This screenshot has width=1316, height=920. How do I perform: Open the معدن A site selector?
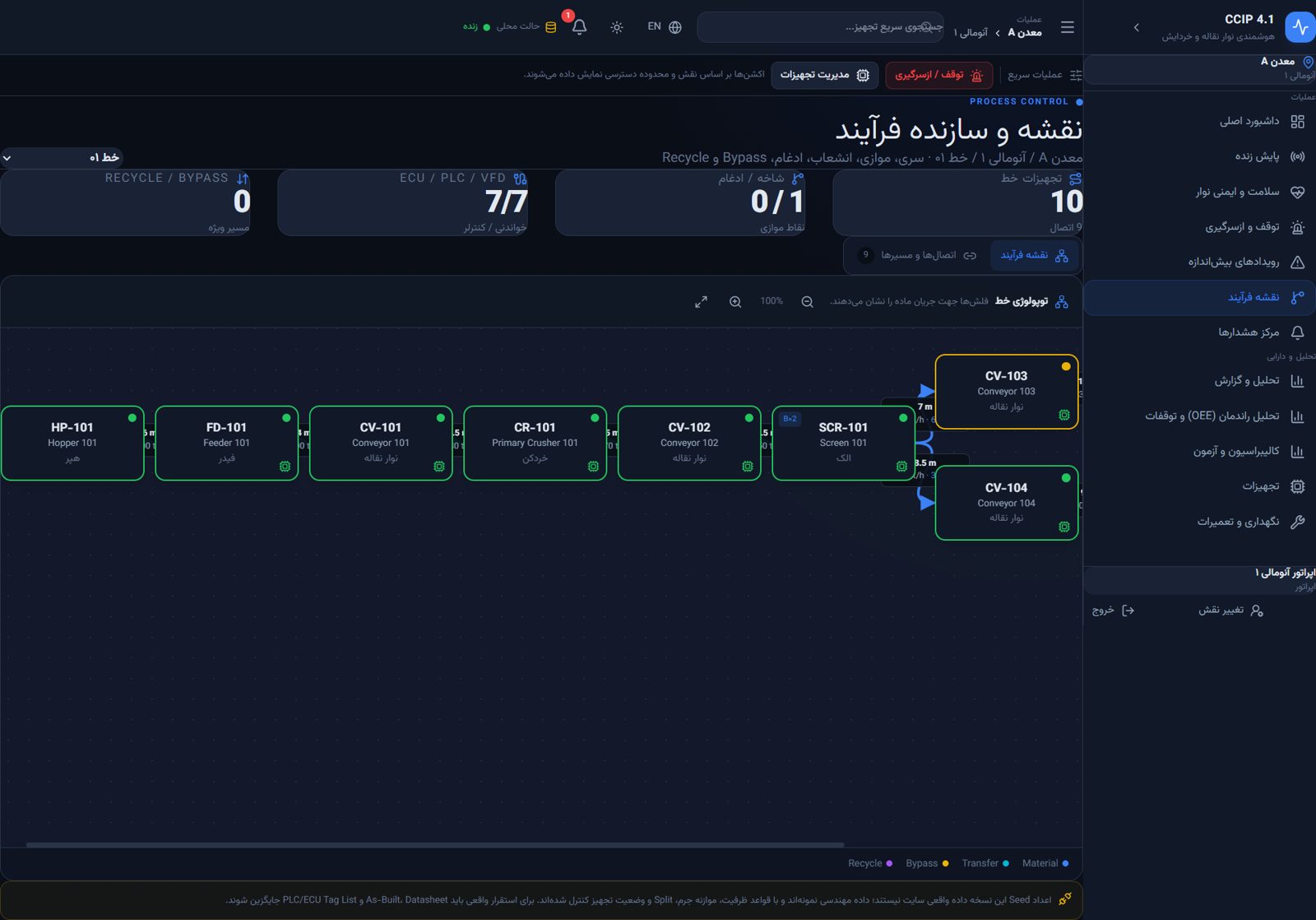[x=1201, y=68]
